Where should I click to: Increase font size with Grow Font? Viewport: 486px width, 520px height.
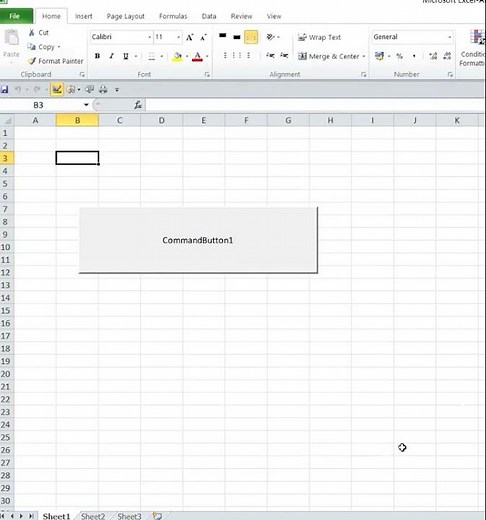(x=189, y=37)
